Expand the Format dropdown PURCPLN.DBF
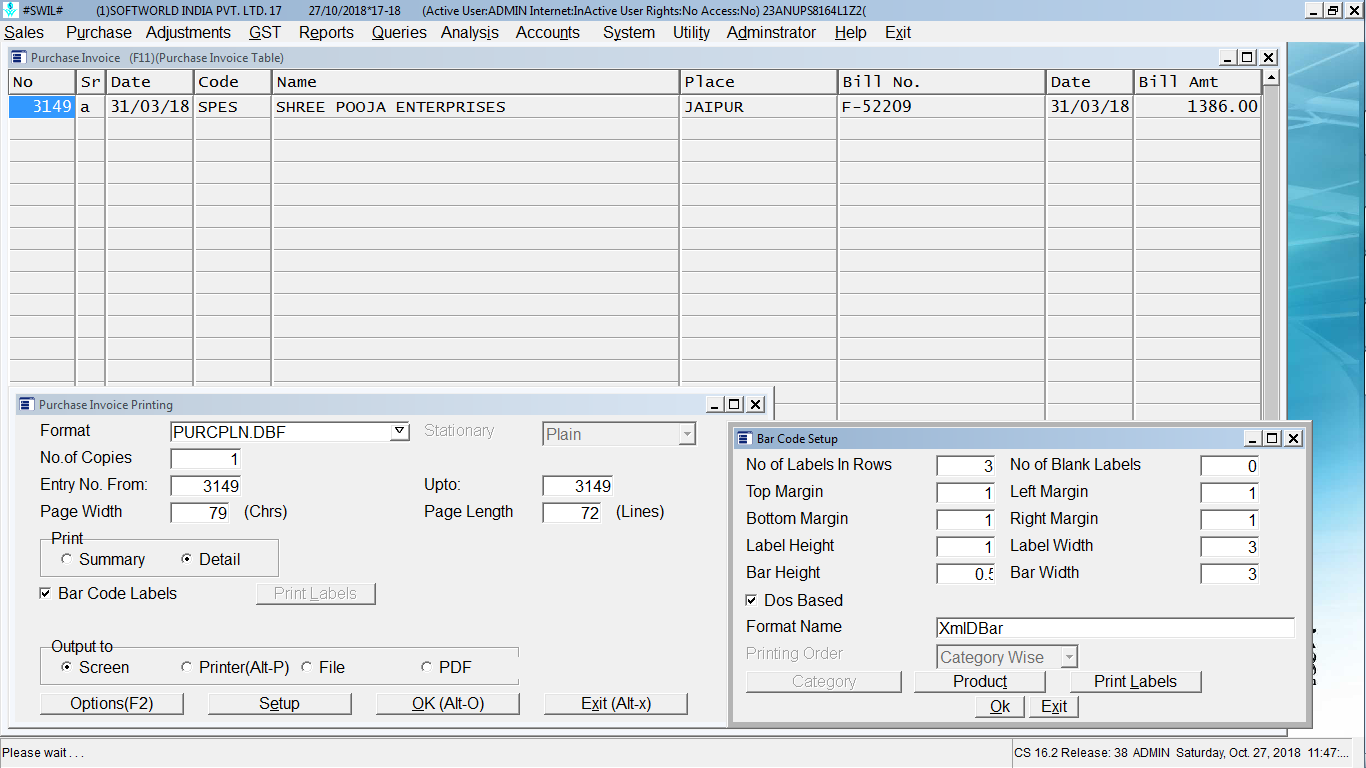Viewport: 1366px width, 768px height. [399, 431]
